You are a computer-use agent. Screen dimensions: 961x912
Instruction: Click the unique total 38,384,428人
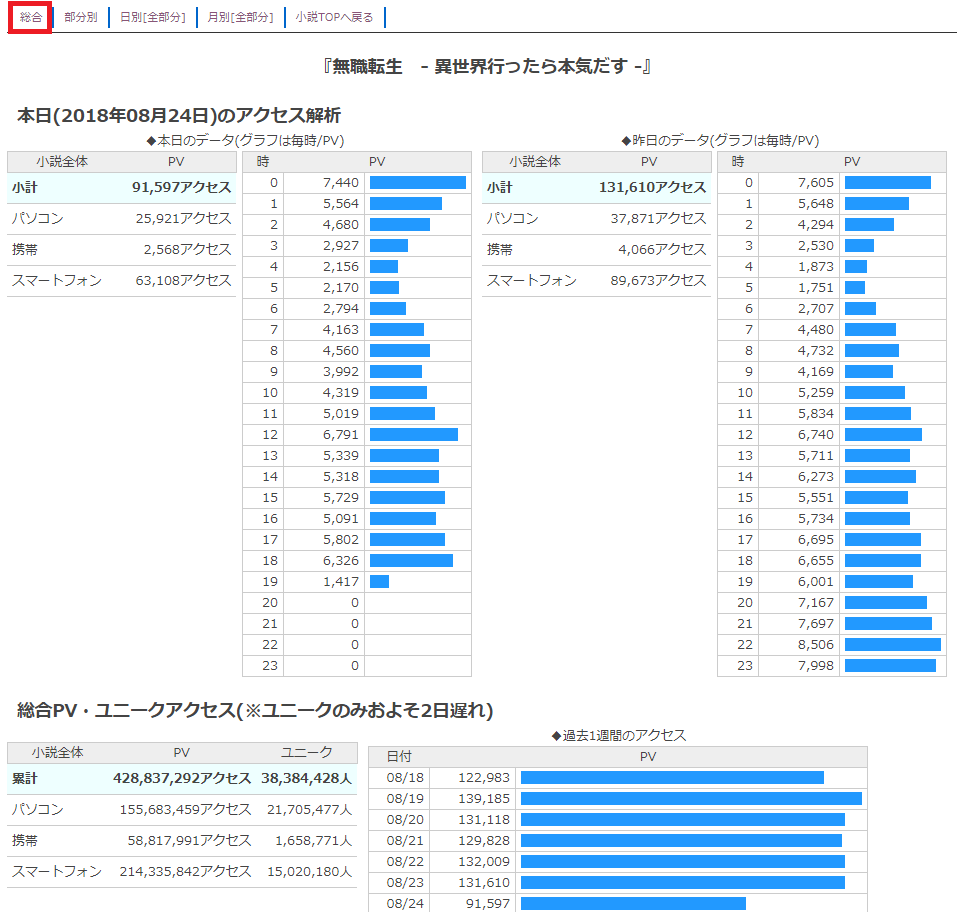(x=306, y=778)
